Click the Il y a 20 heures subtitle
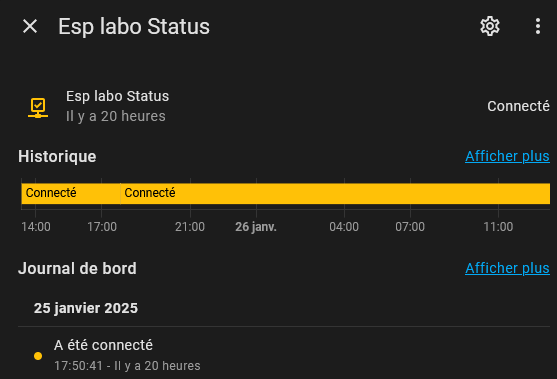Viewport: 557px width, 379px height. 115,116
